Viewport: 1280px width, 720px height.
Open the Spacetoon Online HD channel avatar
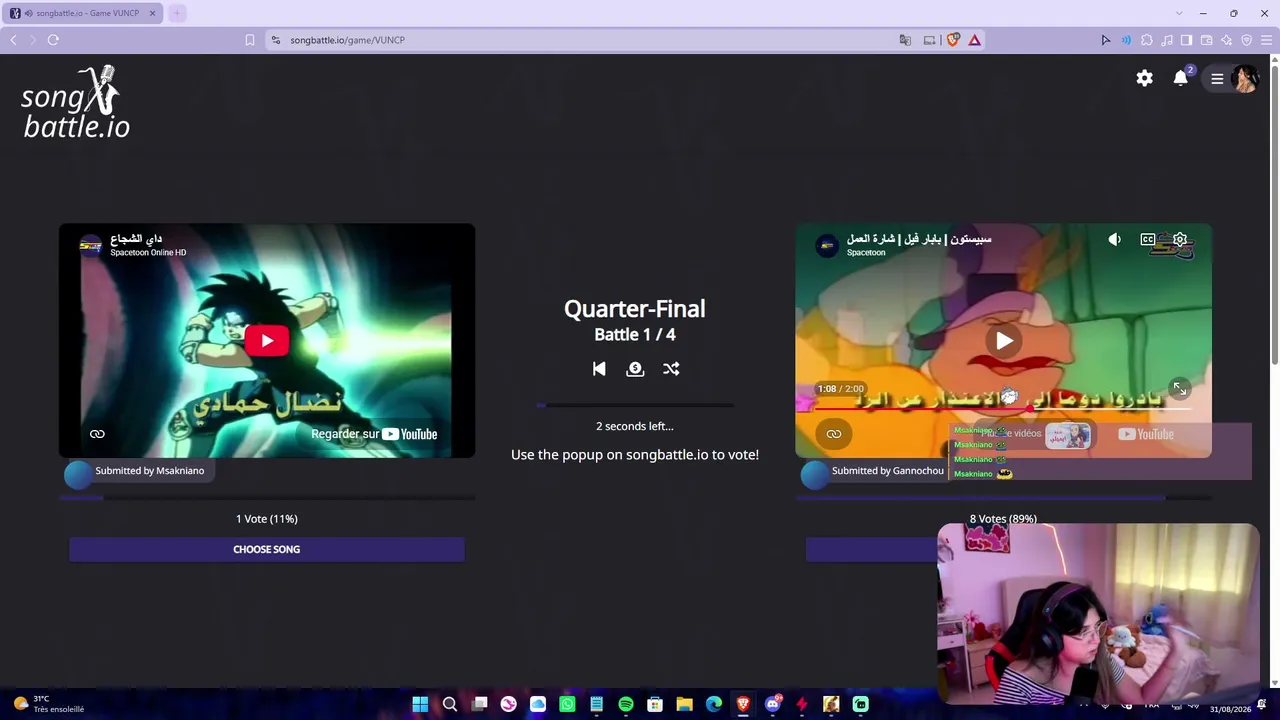click(91, 245)
